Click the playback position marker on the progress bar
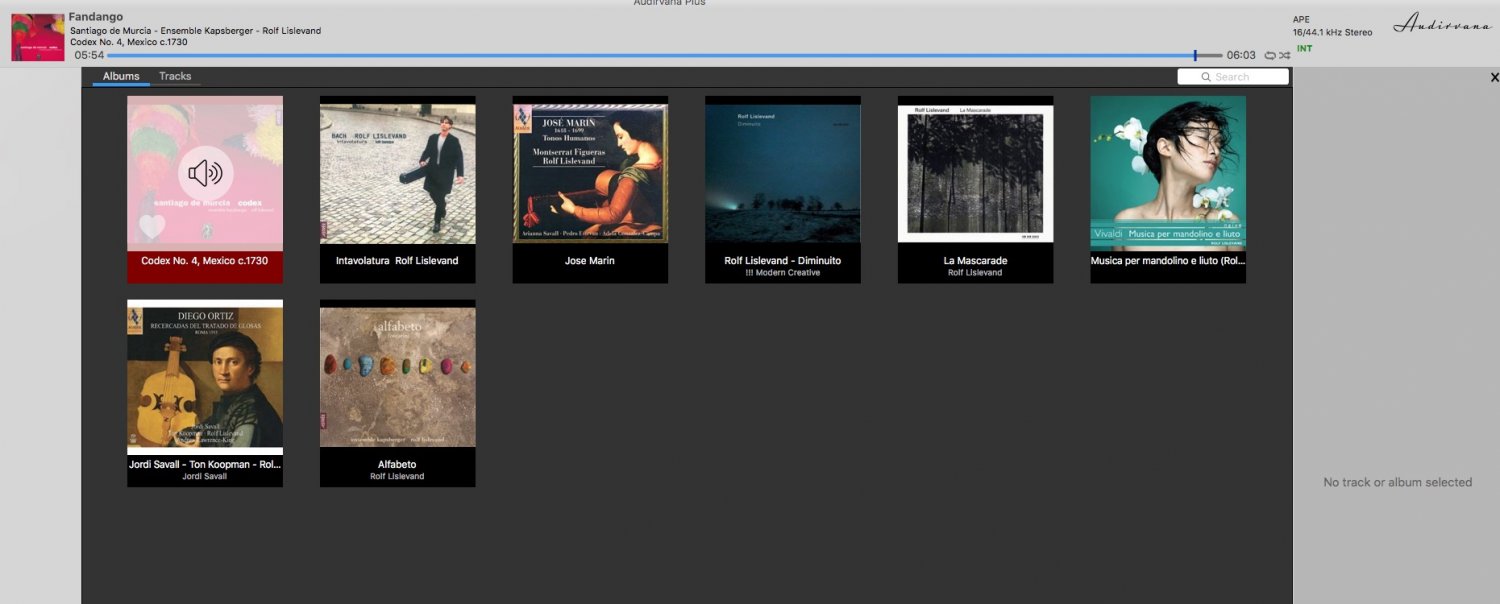This screenshot has height=604, width=1500. (1195, 55)
